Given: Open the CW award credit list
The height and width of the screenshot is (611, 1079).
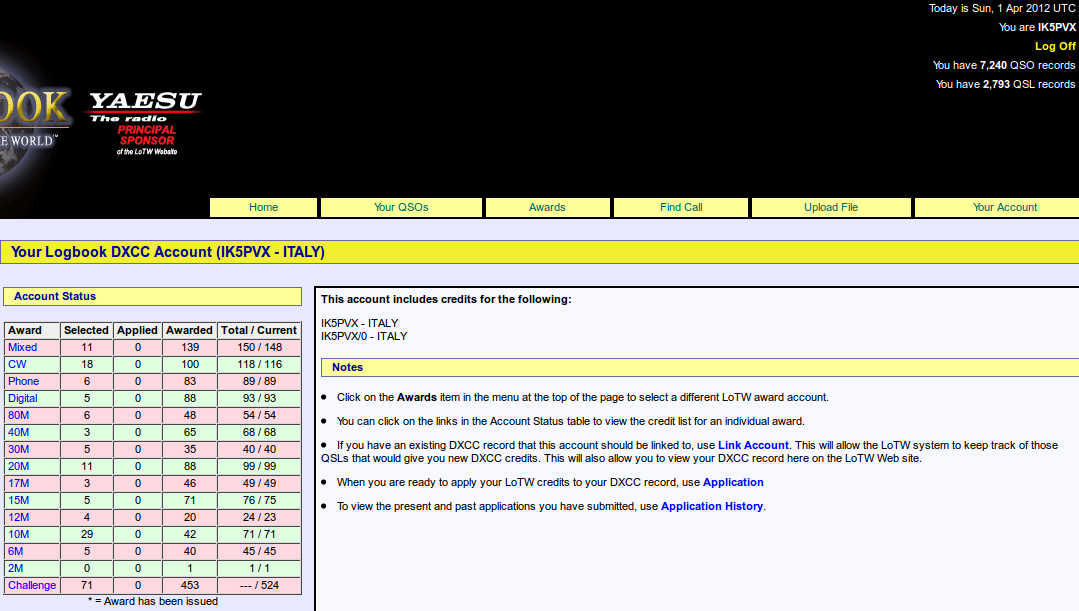Looking at the screenshot, I should 17,365.
